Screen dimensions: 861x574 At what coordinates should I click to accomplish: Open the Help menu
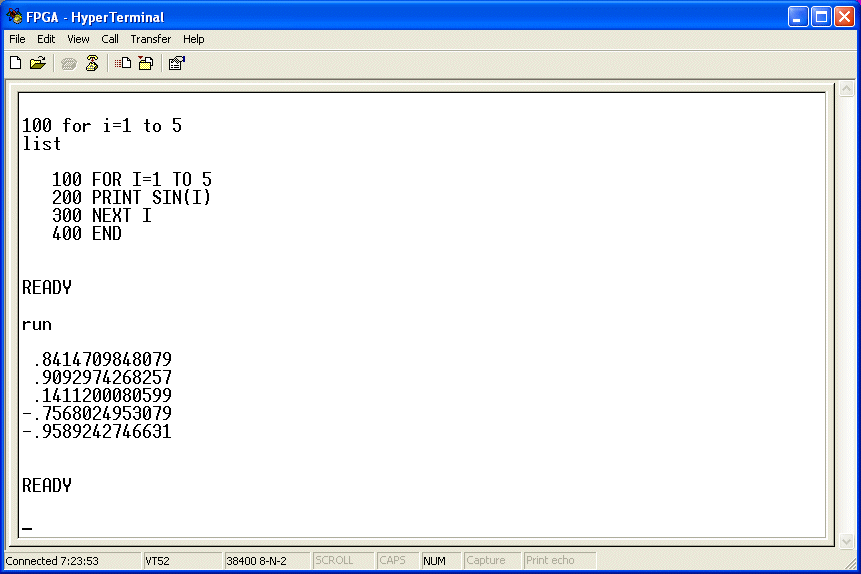194,39
